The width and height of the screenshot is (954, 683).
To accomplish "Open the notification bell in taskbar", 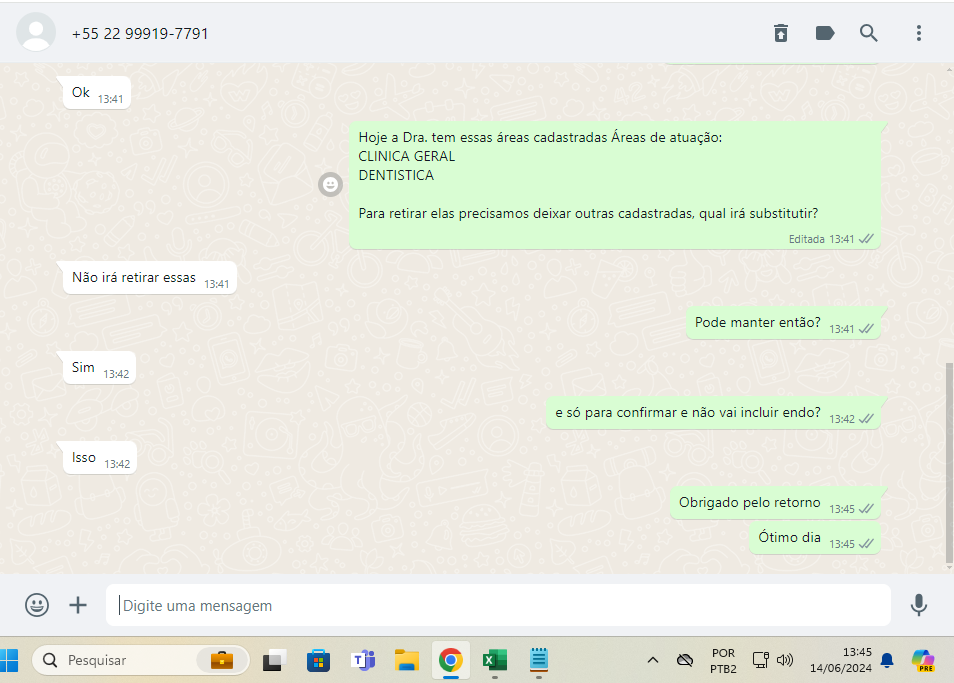I will tap(886, 660).
